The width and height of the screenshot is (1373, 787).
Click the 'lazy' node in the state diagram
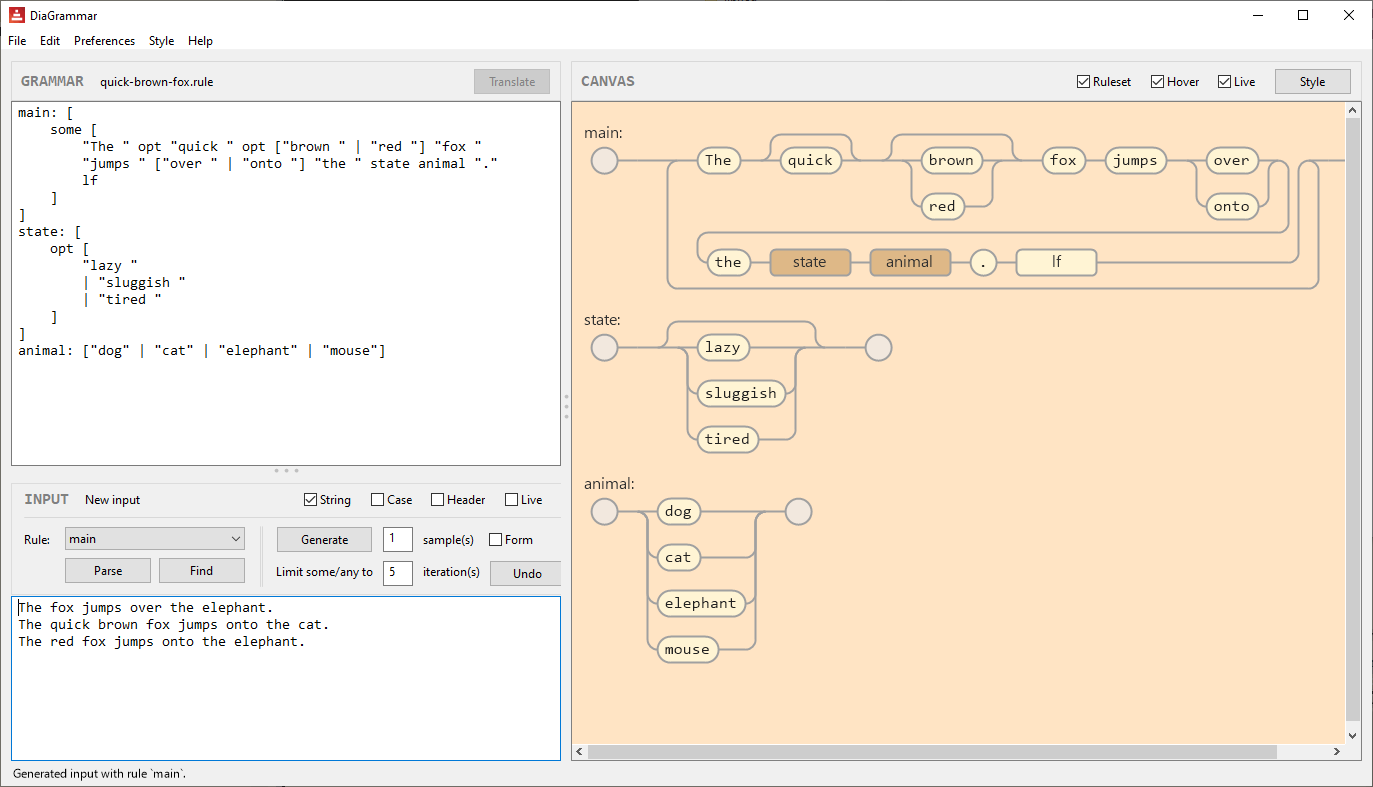point(723,347)
